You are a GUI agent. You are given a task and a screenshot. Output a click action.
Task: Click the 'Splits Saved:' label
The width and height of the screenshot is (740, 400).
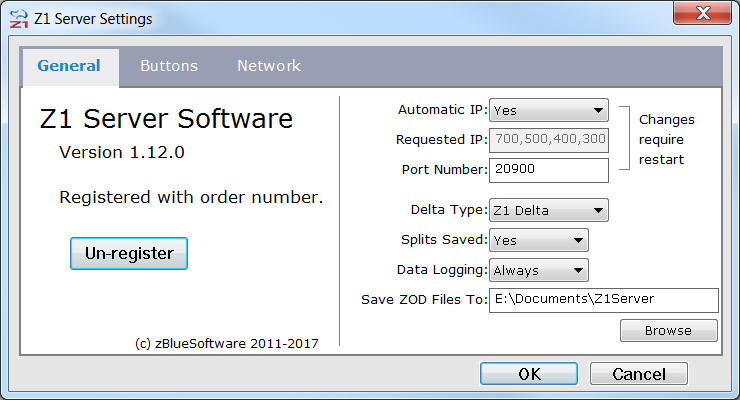tap(444, 240)
